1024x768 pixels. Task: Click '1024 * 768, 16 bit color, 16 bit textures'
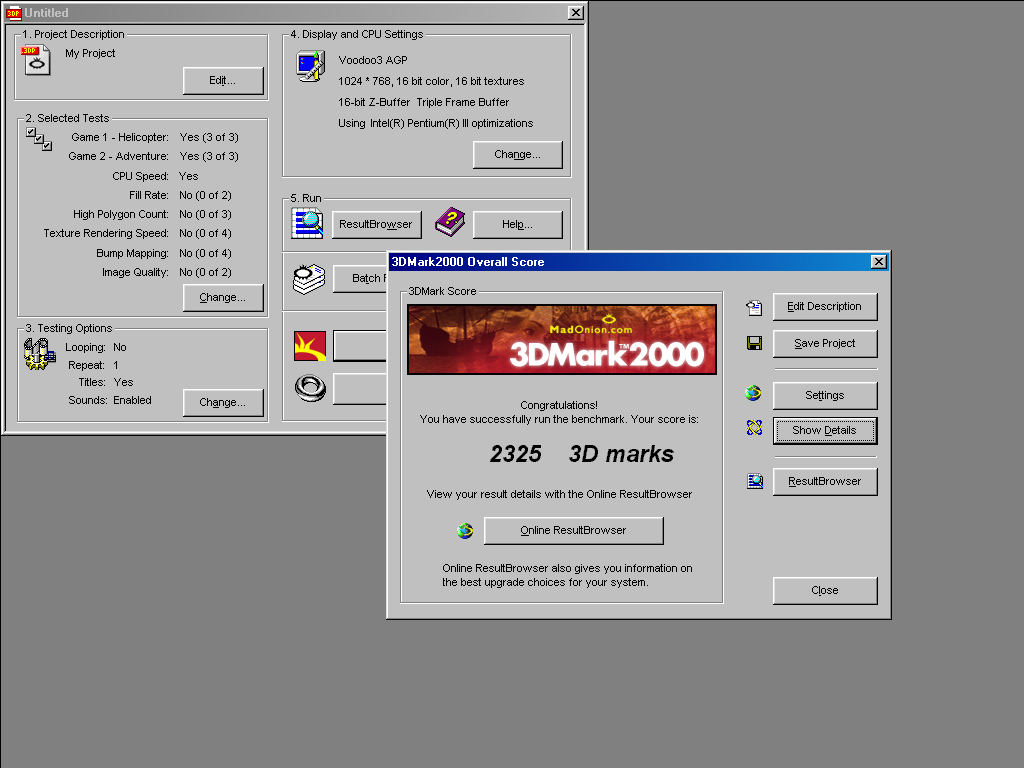431,81
